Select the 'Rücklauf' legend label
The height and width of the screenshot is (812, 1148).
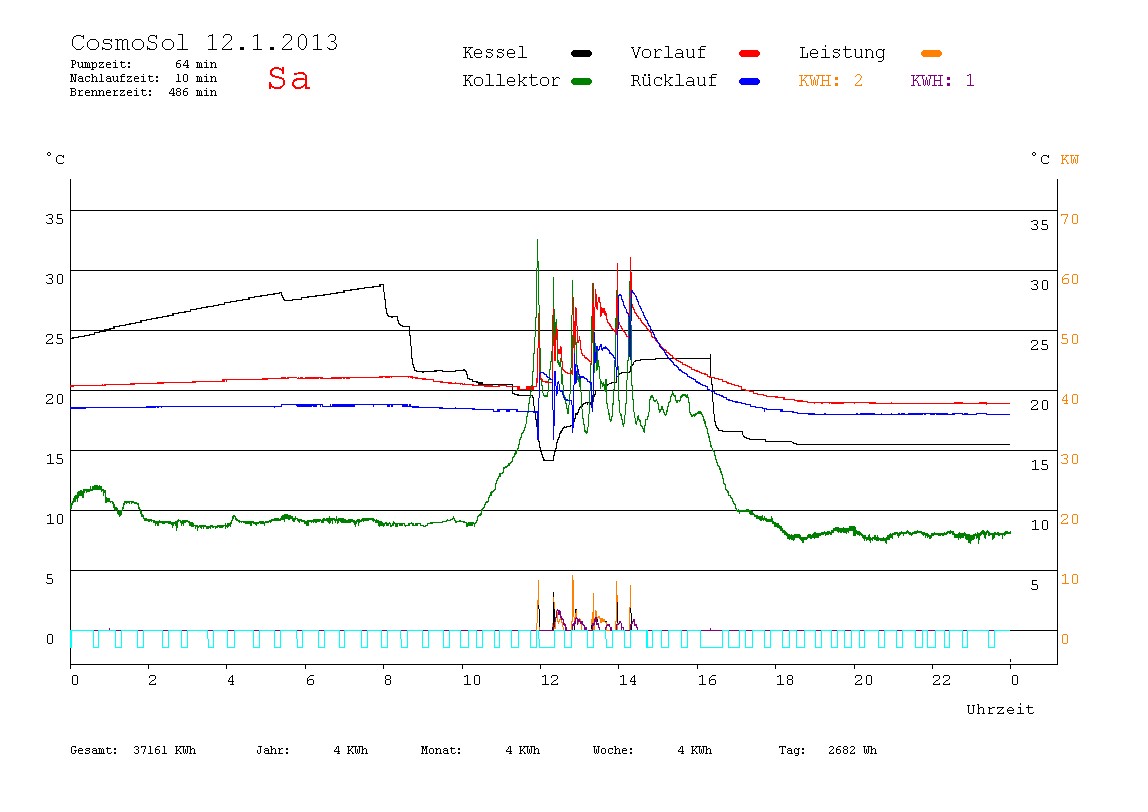click(x=674, y=81)
